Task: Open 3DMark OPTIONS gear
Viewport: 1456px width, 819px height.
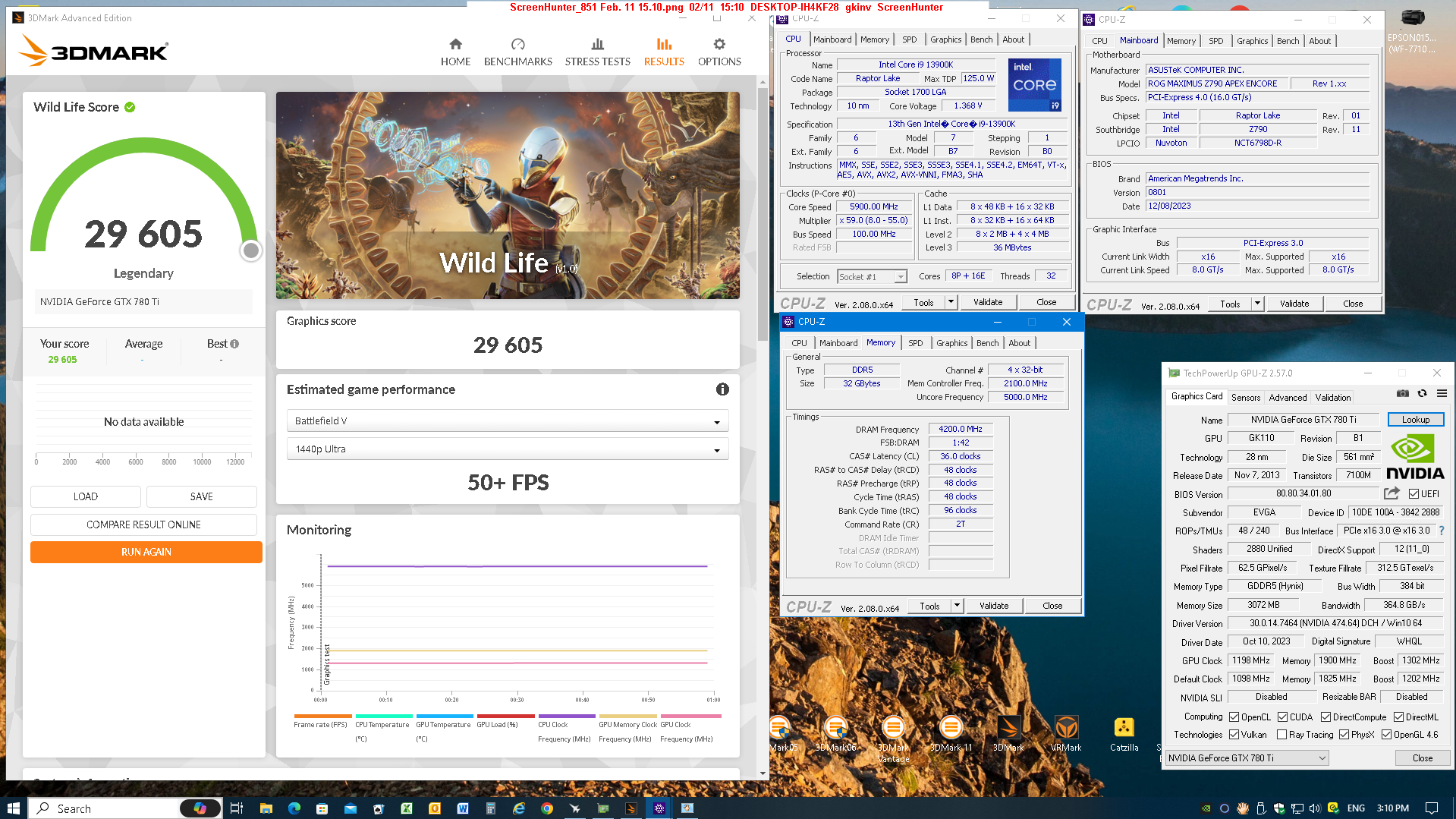Action: coord(719,52)
